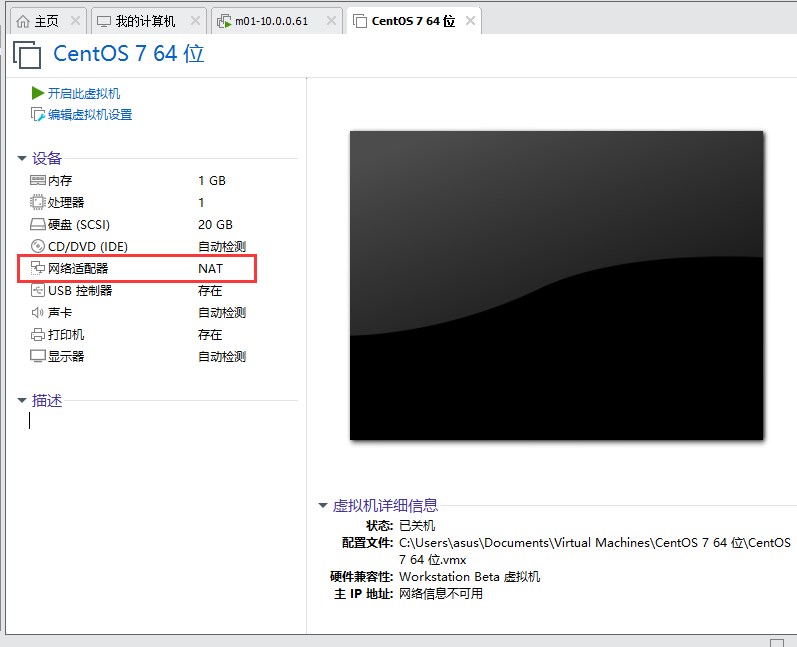Viewport: 797px width, 647px height.
Task: Click the network adapter (网络适配器) icon
Action: tap(38, 268)
